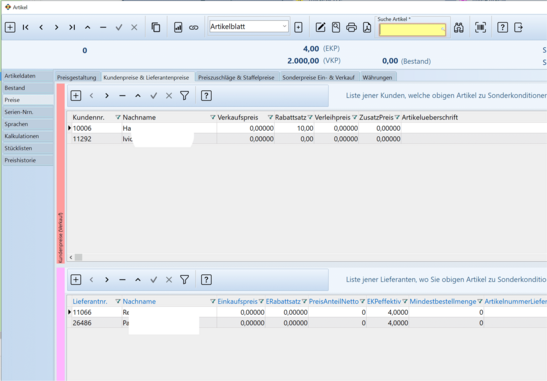This screenshot has height=381, width=547.
Task: Delete row in customer price toolbar
Action: tap(122, 96)
